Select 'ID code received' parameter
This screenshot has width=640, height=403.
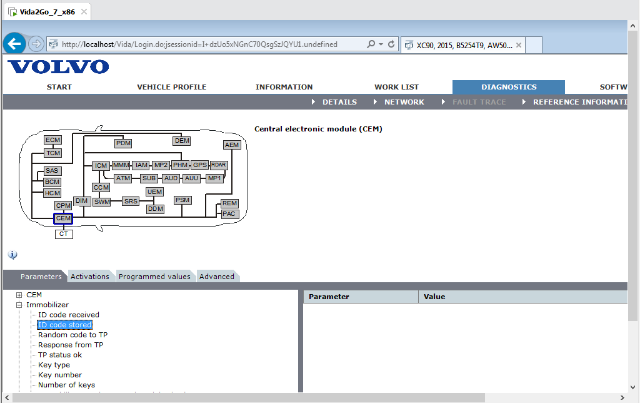tap(69, 315)
